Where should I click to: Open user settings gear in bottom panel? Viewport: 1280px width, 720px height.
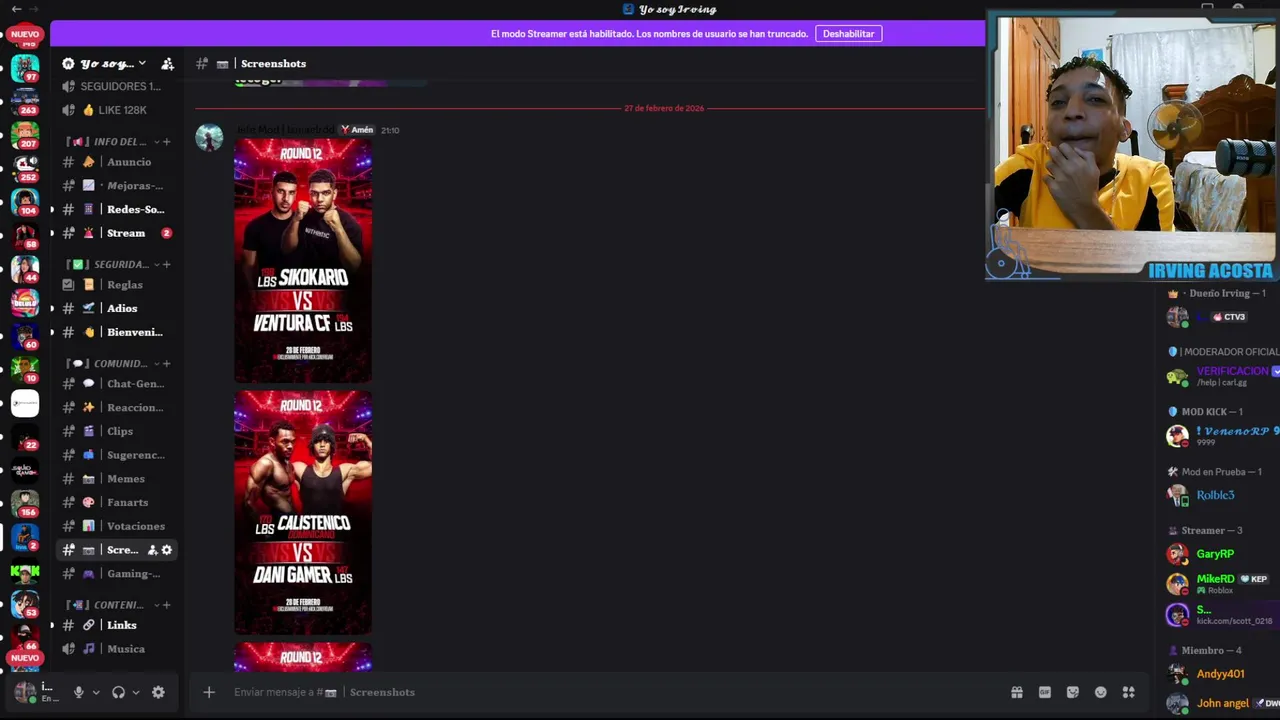pyautogui.click(x=158, y=692)
